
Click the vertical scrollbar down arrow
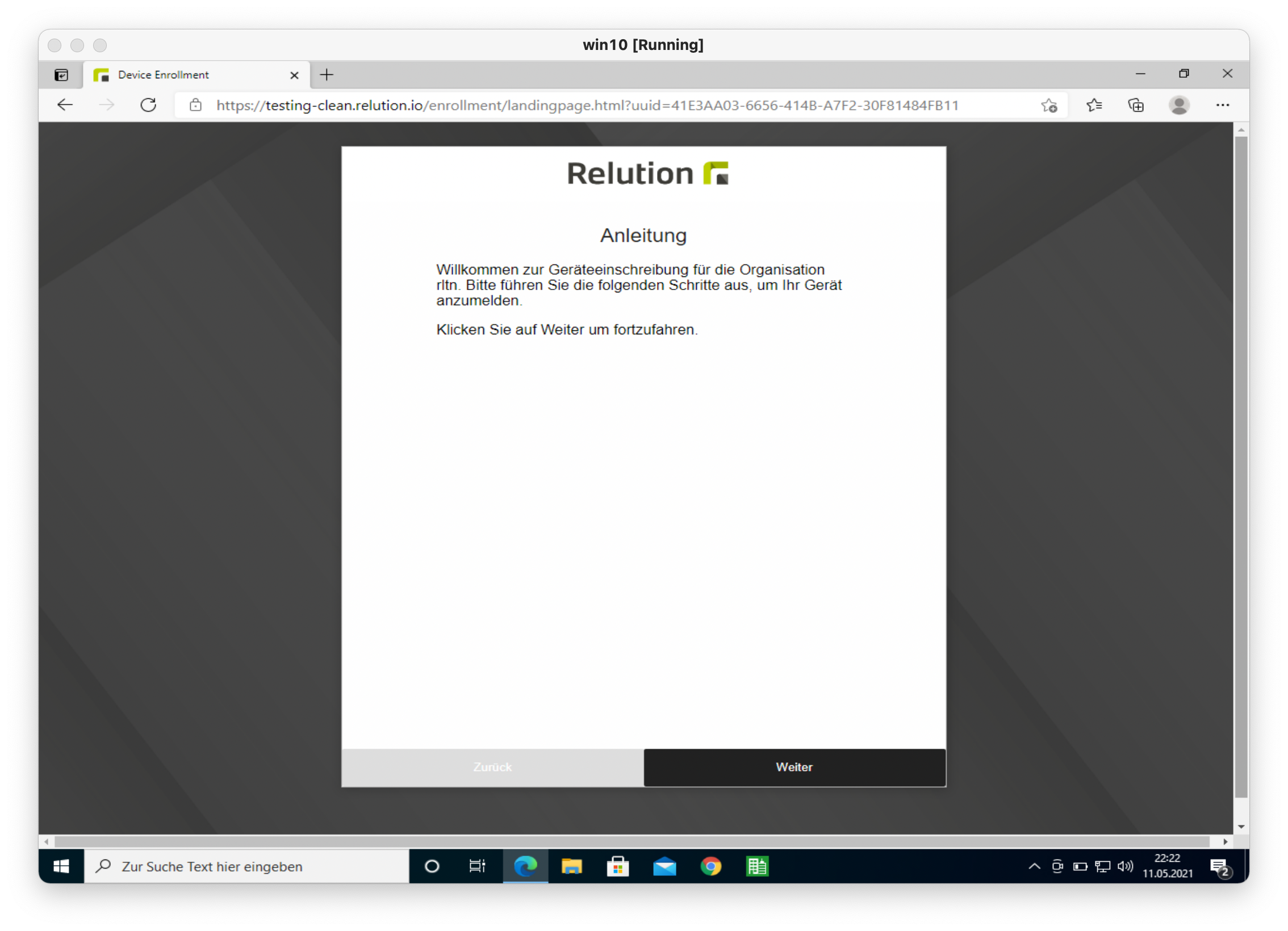click(1241, 827)
